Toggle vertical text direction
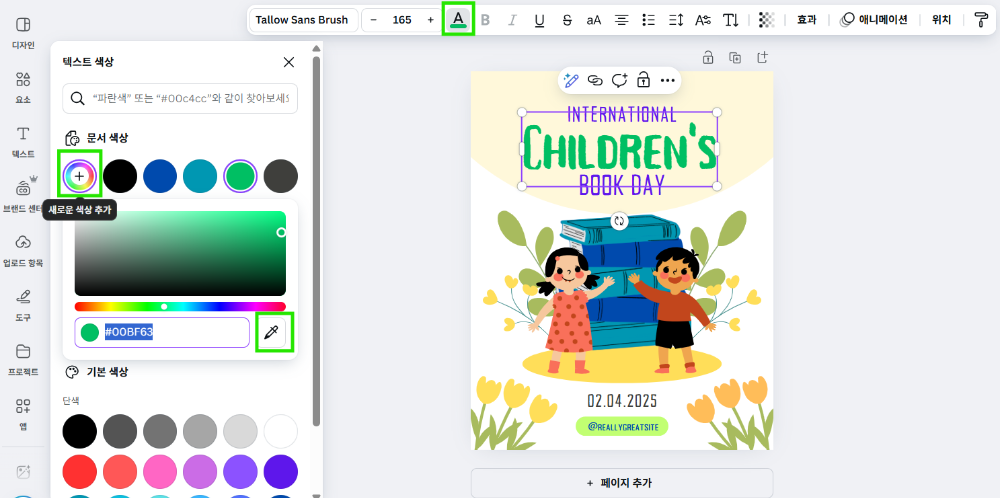 [x=731, y=20]
